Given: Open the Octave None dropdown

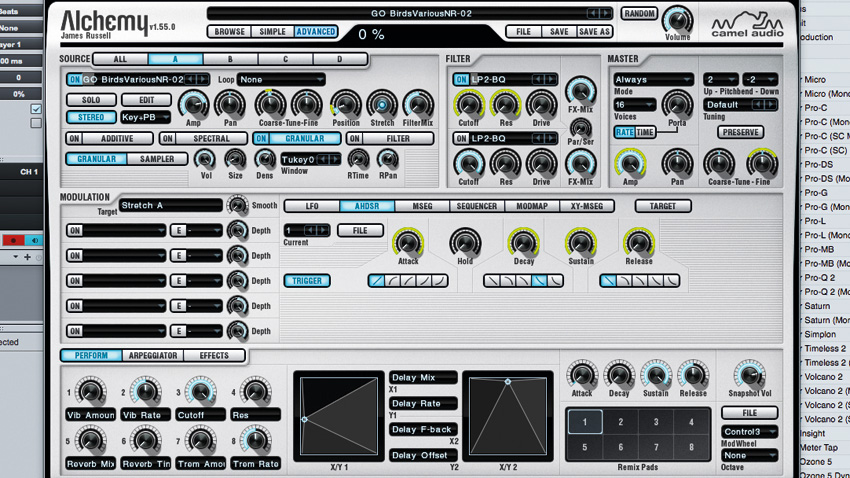Looking at the screenshot, I should 749,455.
